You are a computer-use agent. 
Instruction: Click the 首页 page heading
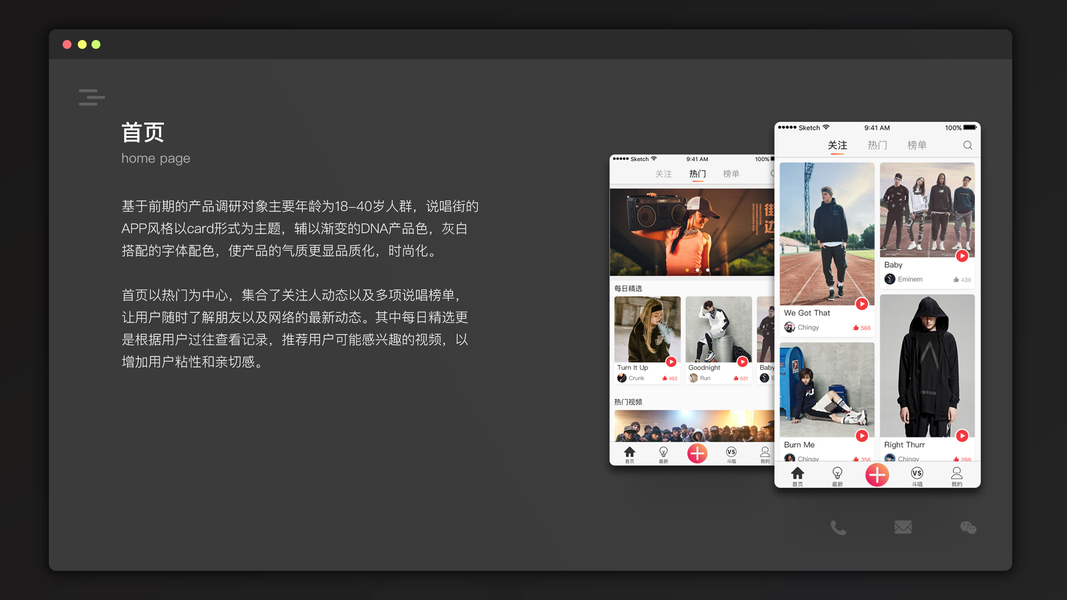pyautogui.click(x=143, y=132)
